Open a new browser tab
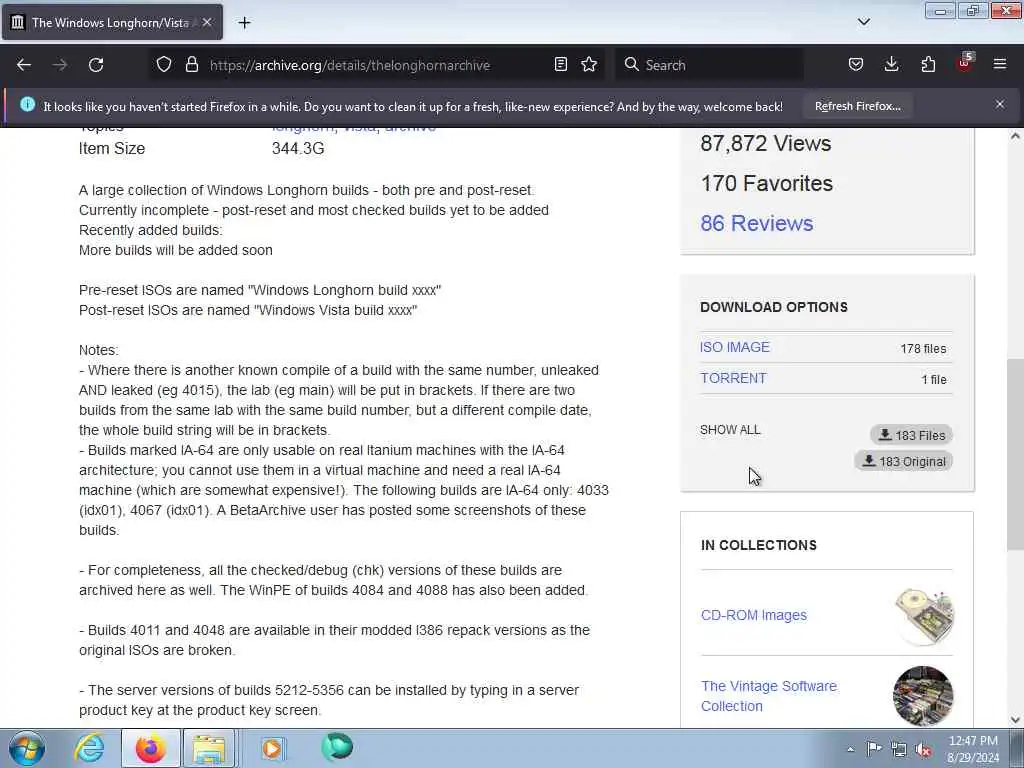The height and width of the screenshot is (768, 1024). [x=244, y=23]
